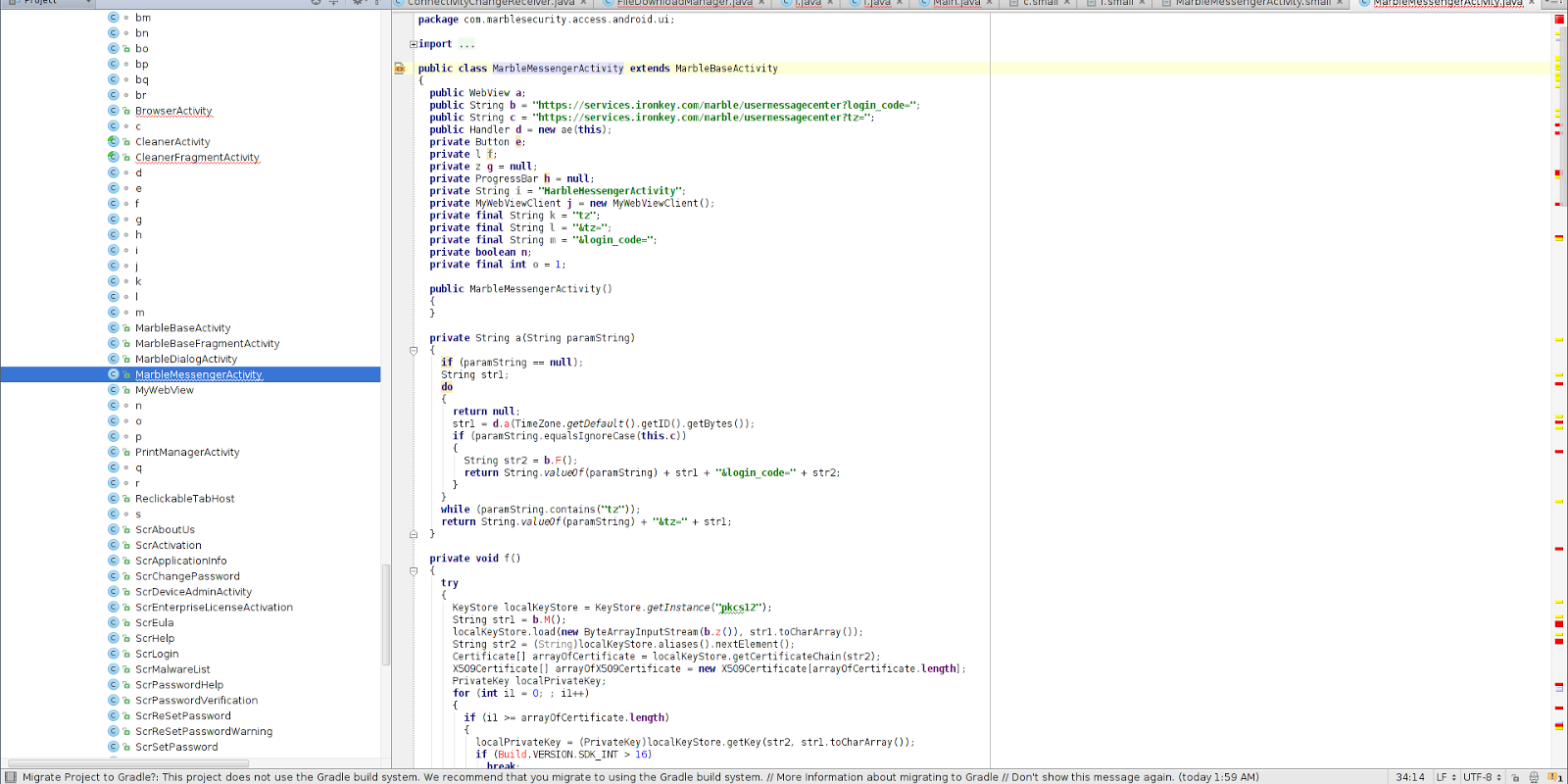Click the KeyStore.getInstance("pkcs12") line

[612, 608]
